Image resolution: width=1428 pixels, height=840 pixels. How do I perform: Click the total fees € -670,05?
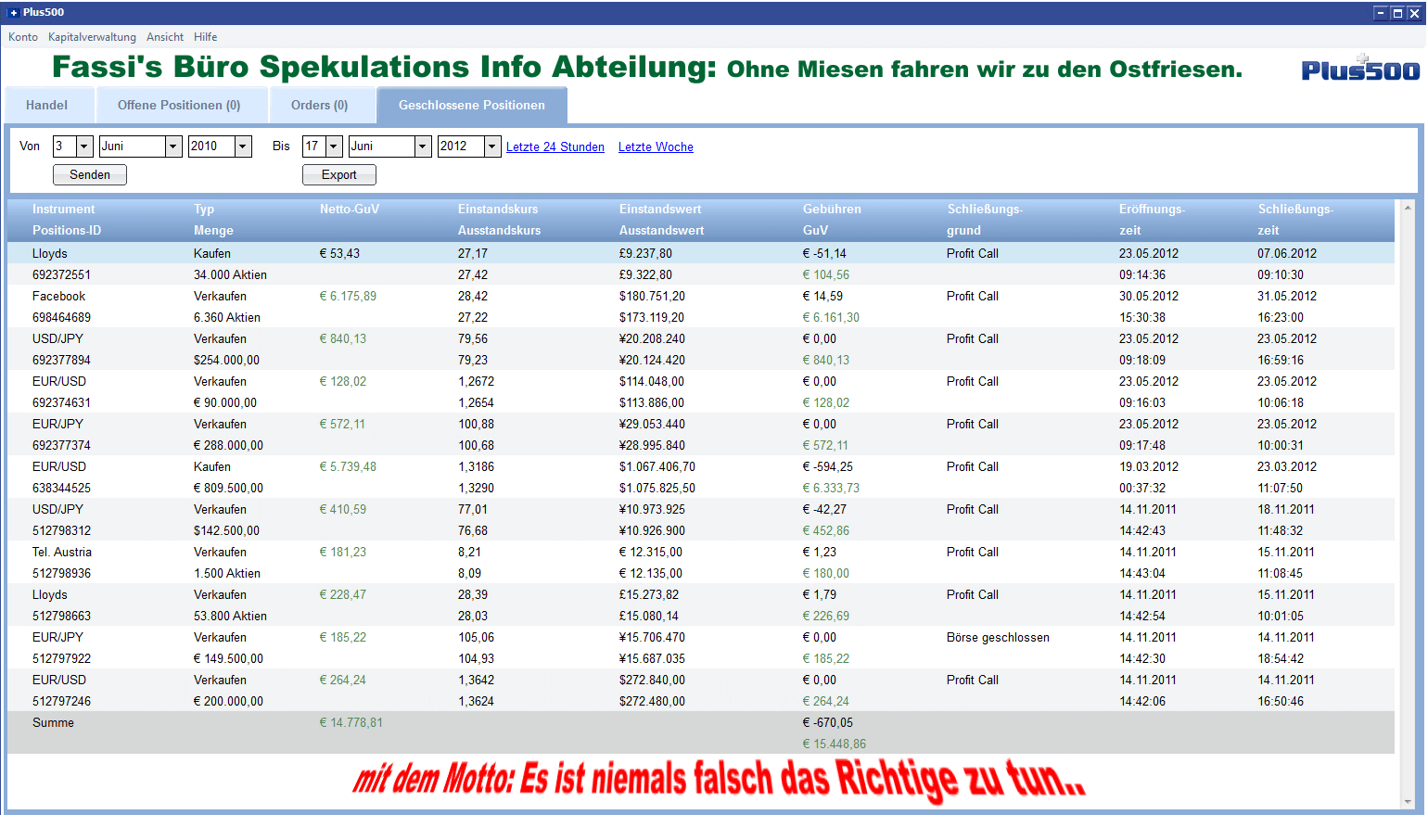tap(827, 722)
